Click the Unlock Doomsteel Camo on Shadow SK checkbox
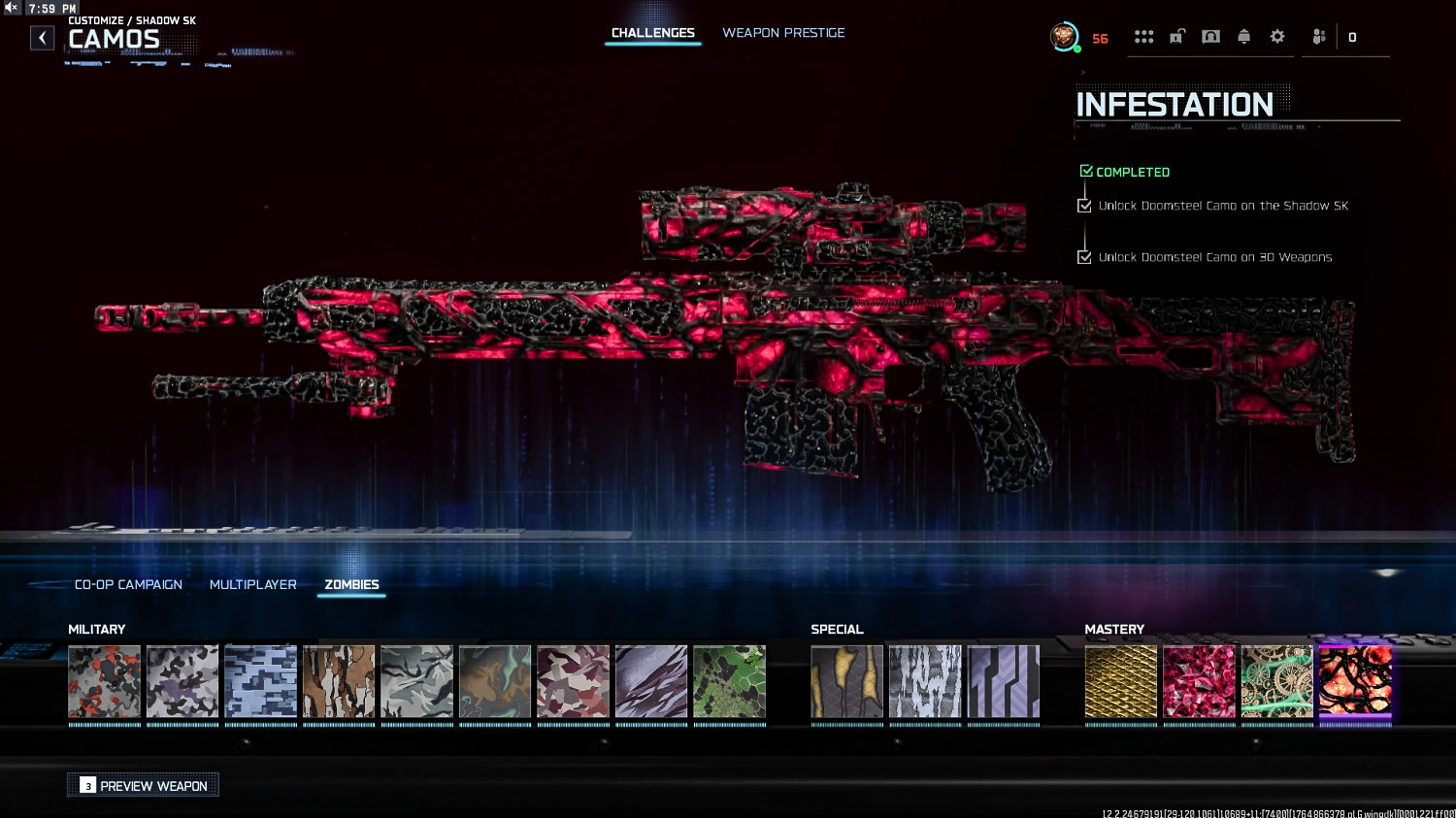 [1084, 205]
